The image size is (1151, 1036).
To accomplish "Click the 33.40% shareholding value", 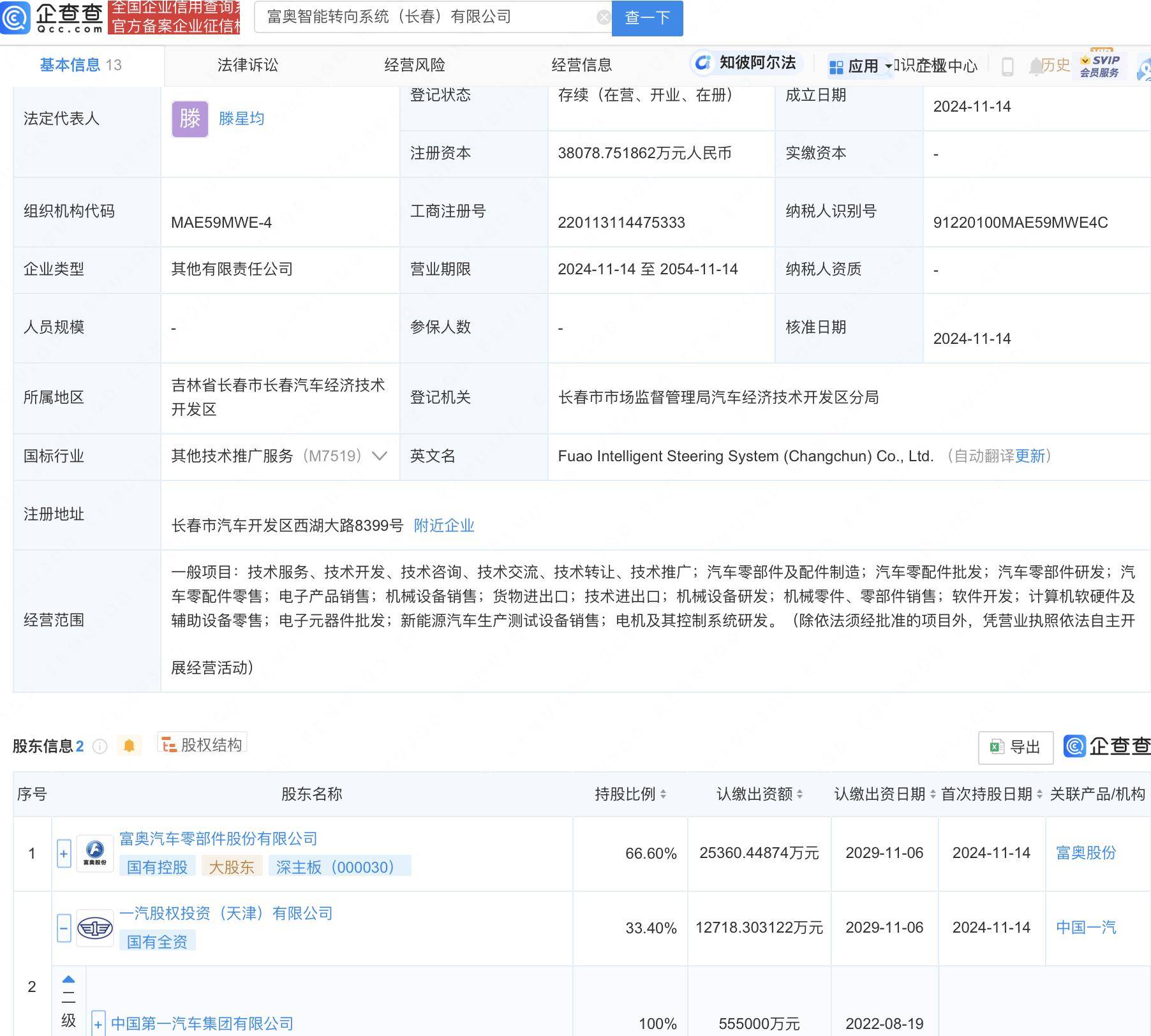I will pyautogui.click(x=651, y=928).
